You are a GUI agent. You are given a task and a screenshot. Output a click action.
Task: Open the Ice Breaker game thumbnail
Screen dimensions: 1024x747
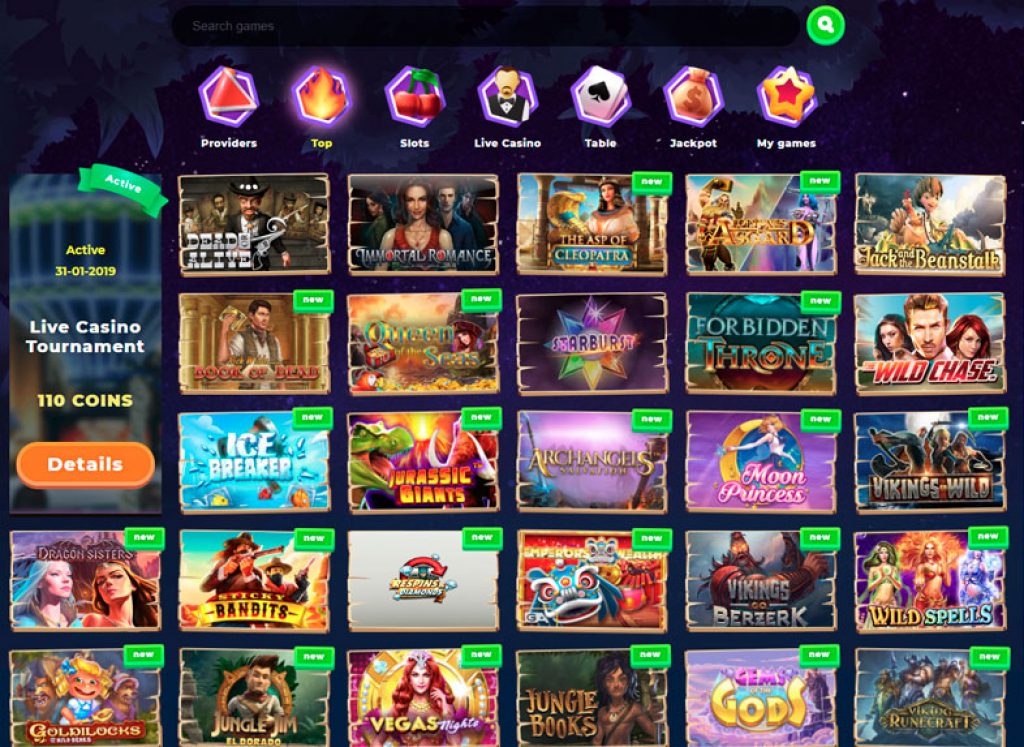(x=254, y=462)
